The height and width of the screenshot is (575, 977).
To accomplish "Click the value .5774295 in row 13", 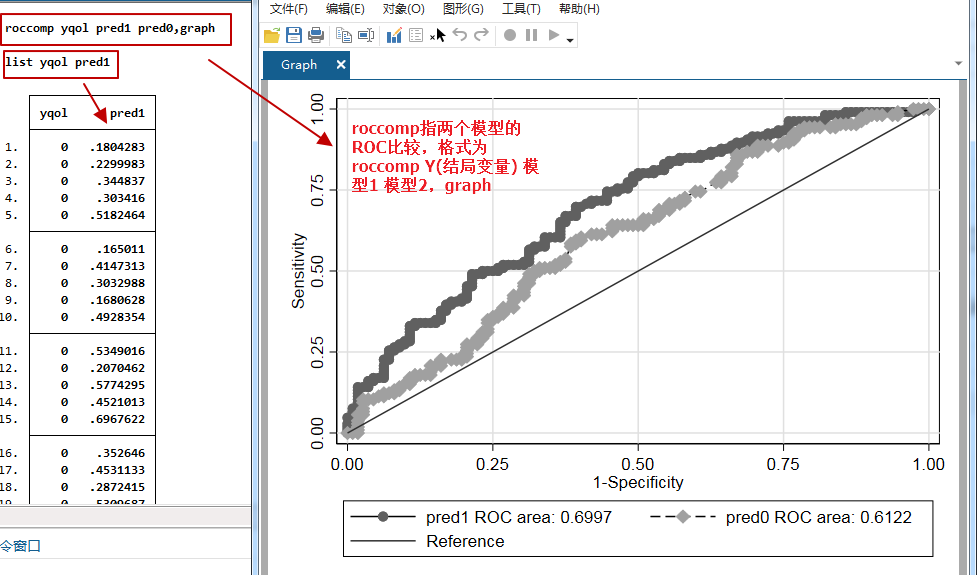I will point(117,384).
